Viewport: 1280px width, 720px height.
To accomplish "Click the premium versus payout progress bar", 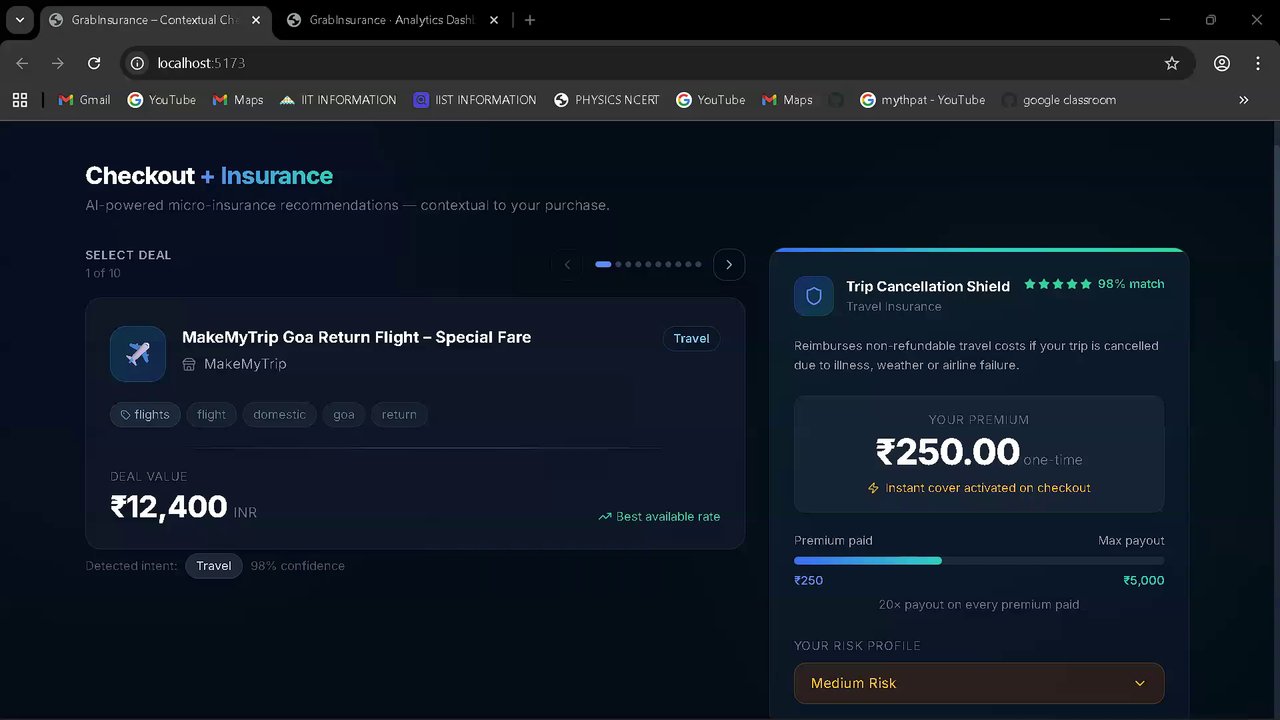I will pyautogui.click(x=979, y=561).
